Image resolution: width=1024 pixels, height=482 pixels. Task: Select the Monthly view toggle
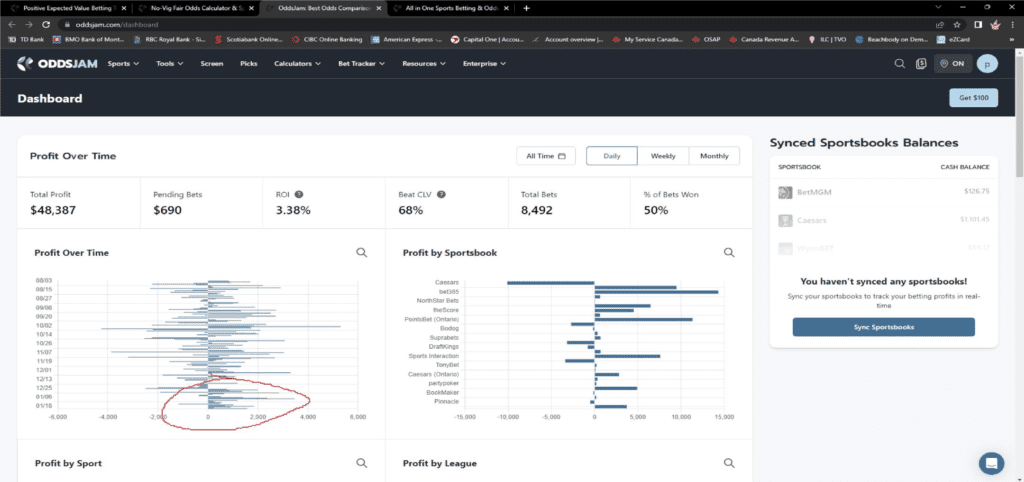click(714, 156)
